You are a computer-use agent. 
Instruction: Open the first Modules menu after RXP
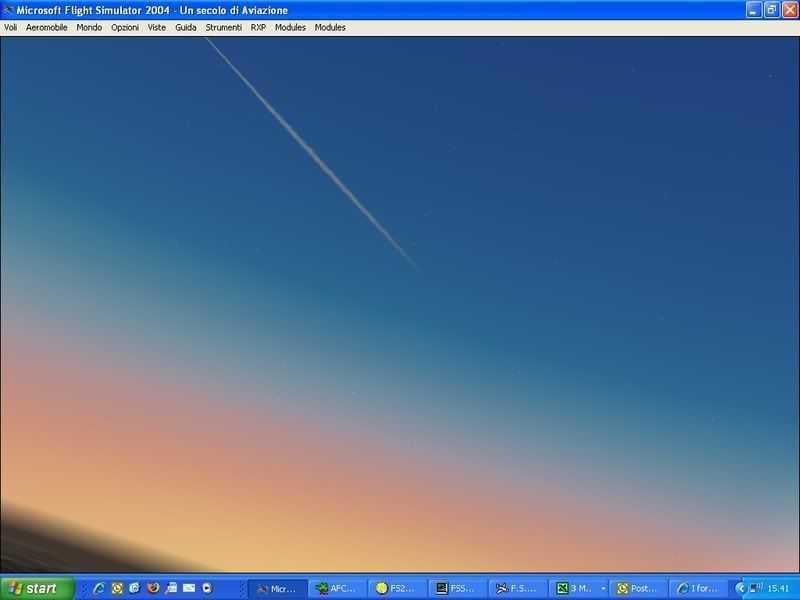point(290,28)
